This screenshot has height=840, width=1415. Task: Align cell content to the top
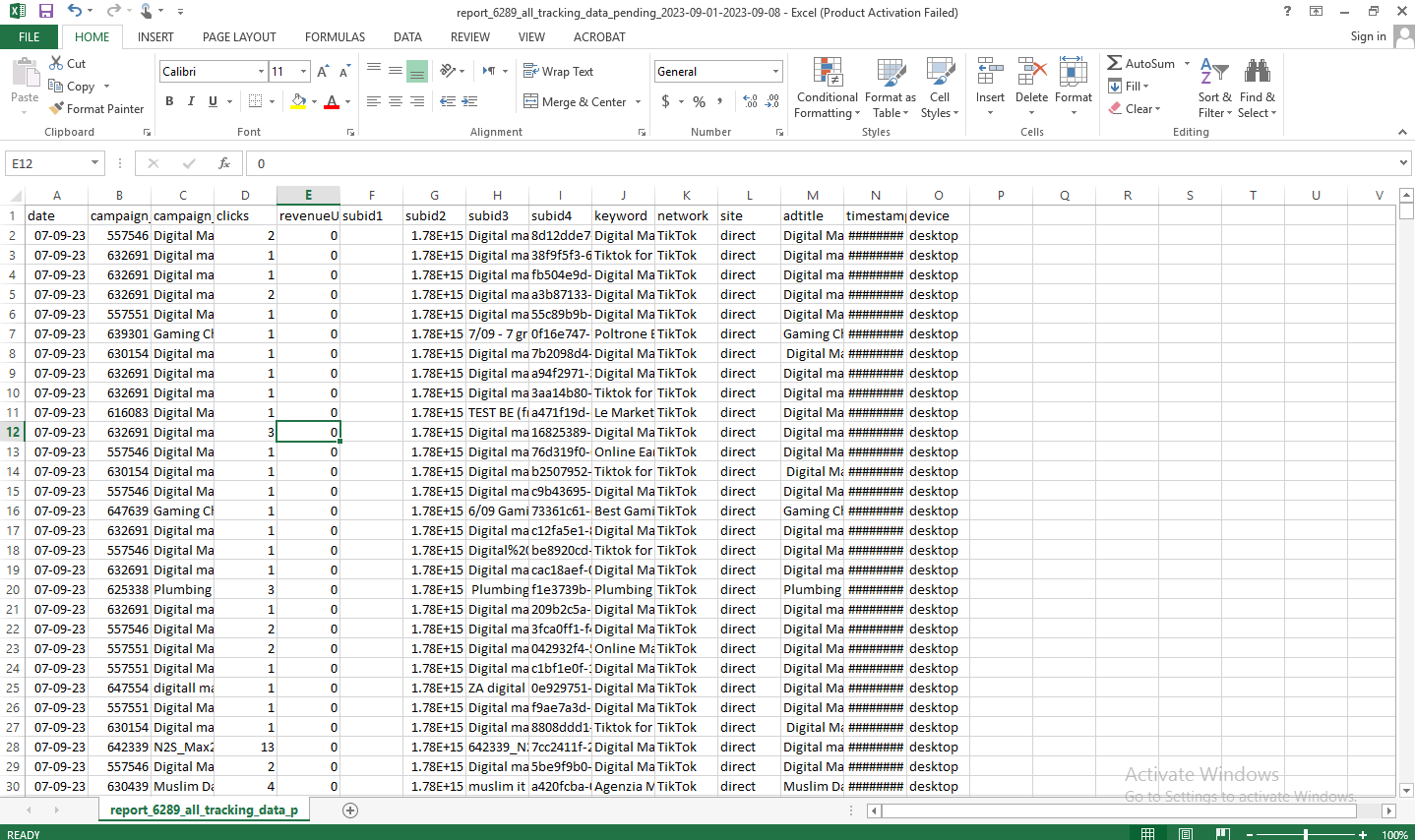point(374,71)
